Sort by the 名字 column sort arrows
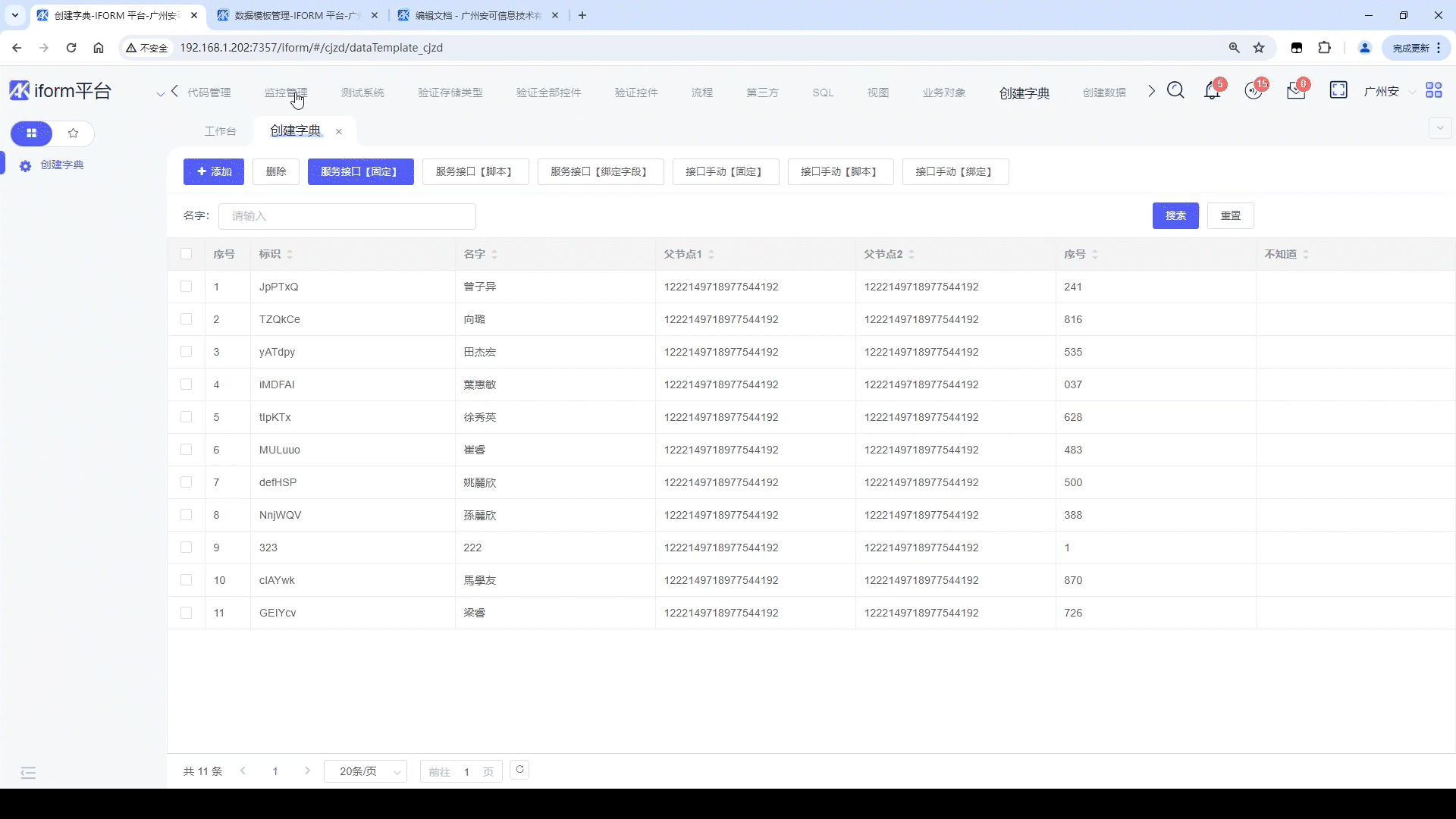This screenshot has width=1456, height=819. point(494,255)
